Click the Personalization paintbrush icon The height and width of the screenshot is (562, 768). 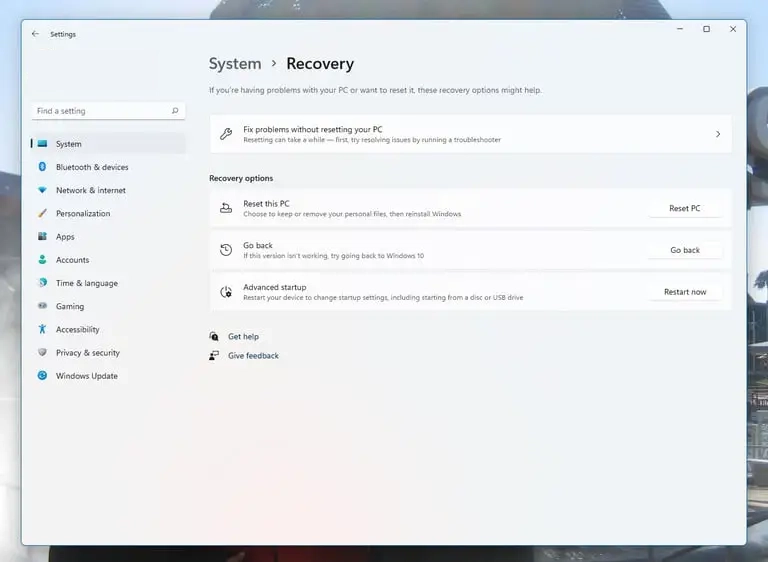pyautogui.click(x=42, y=213)
